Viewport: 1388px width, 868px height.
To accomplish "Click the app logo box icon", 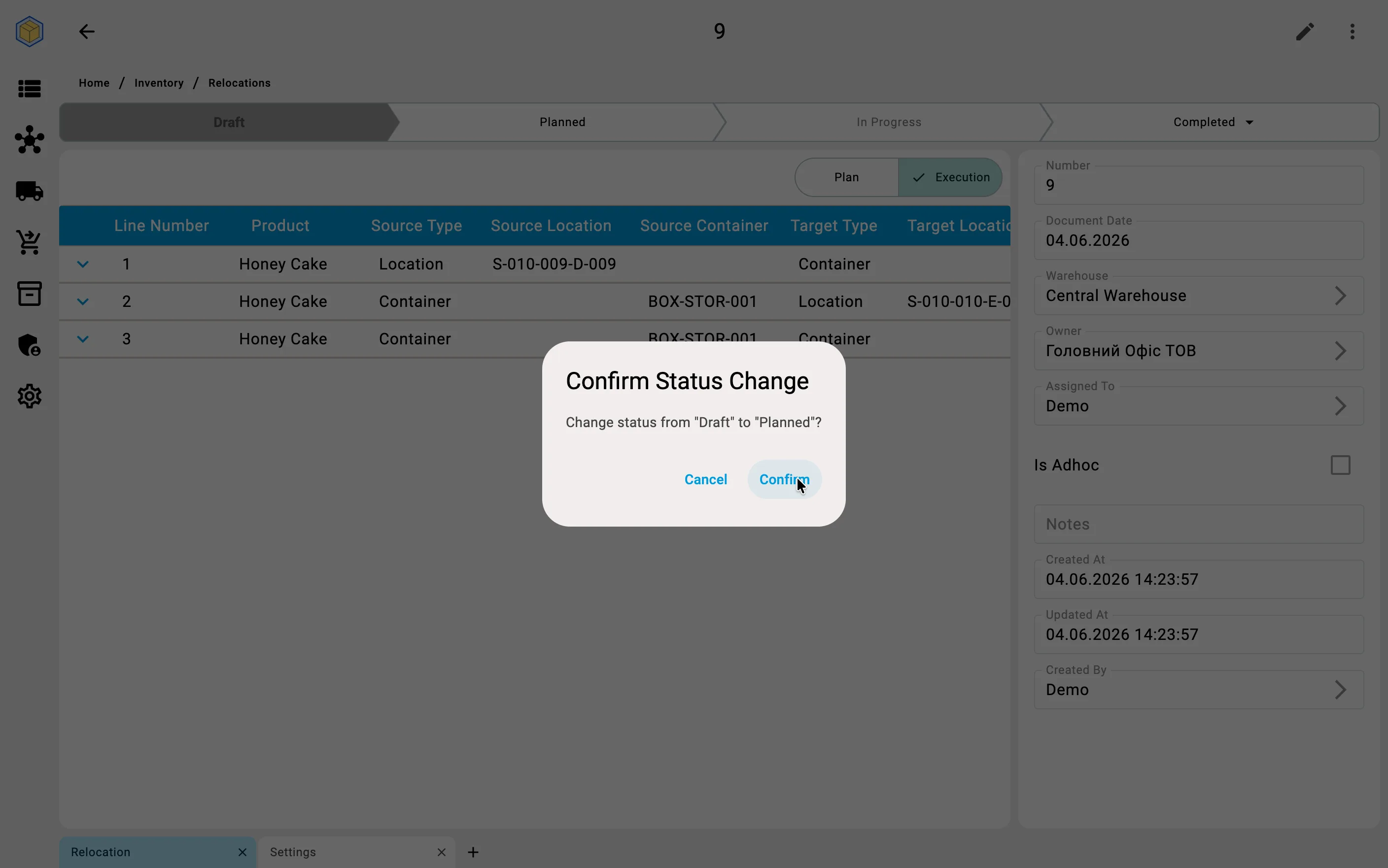I will pyautogui.click(x=29, y=32).
